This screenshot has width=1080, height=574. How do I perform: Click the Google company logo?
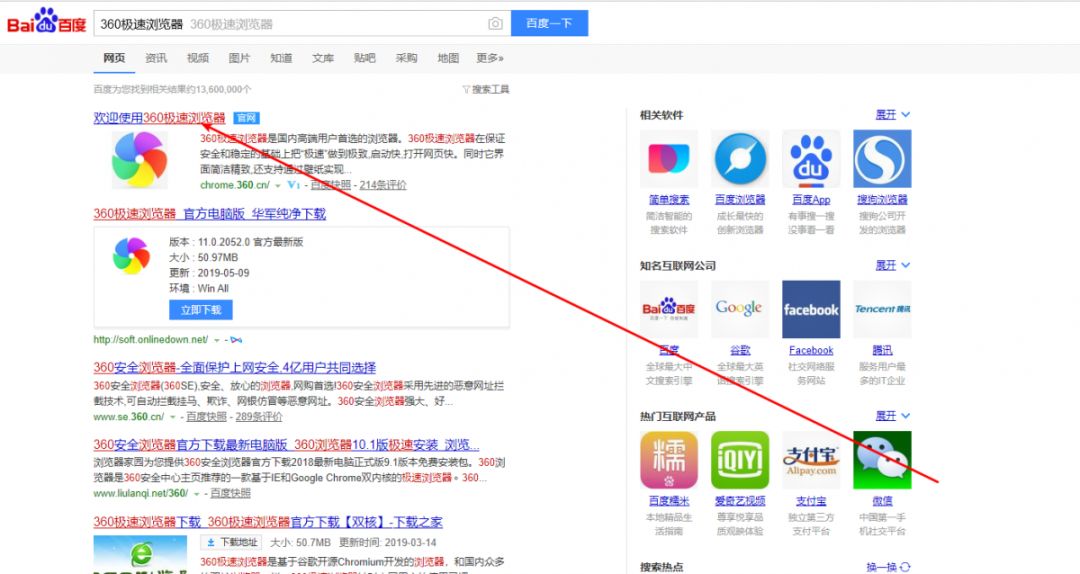740,309
